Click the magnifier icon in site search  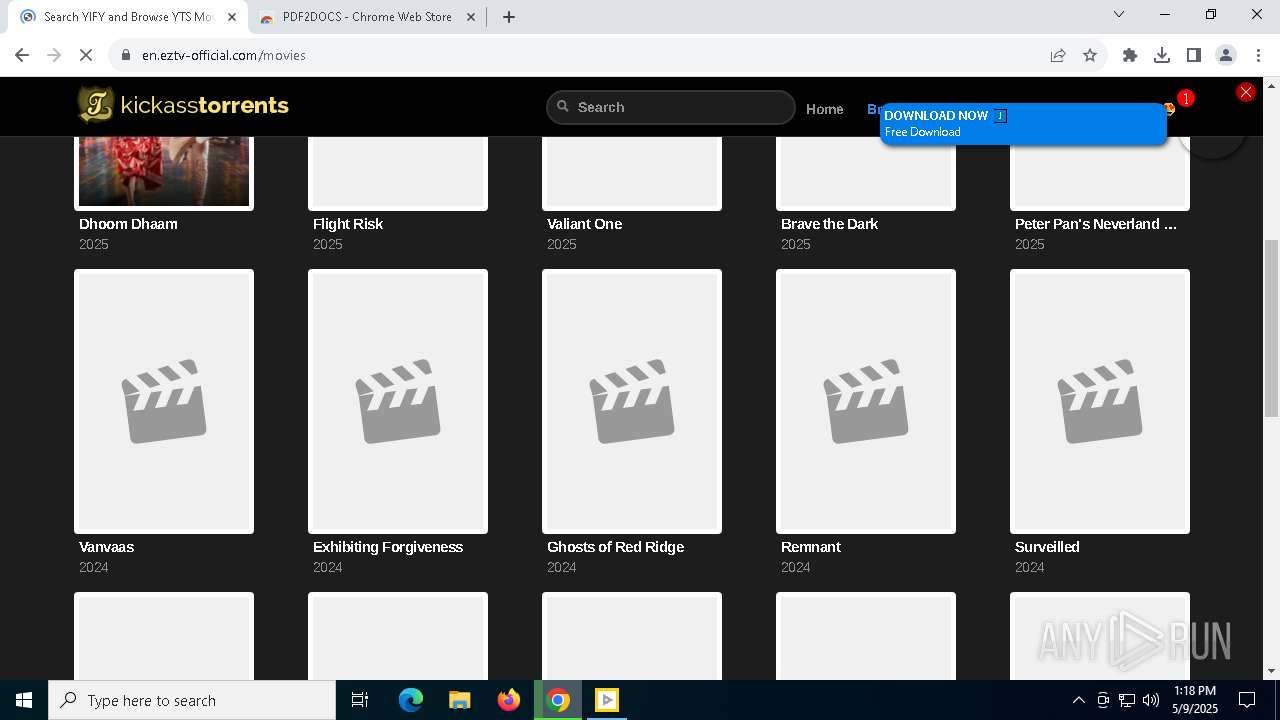[x=563, y=106]
